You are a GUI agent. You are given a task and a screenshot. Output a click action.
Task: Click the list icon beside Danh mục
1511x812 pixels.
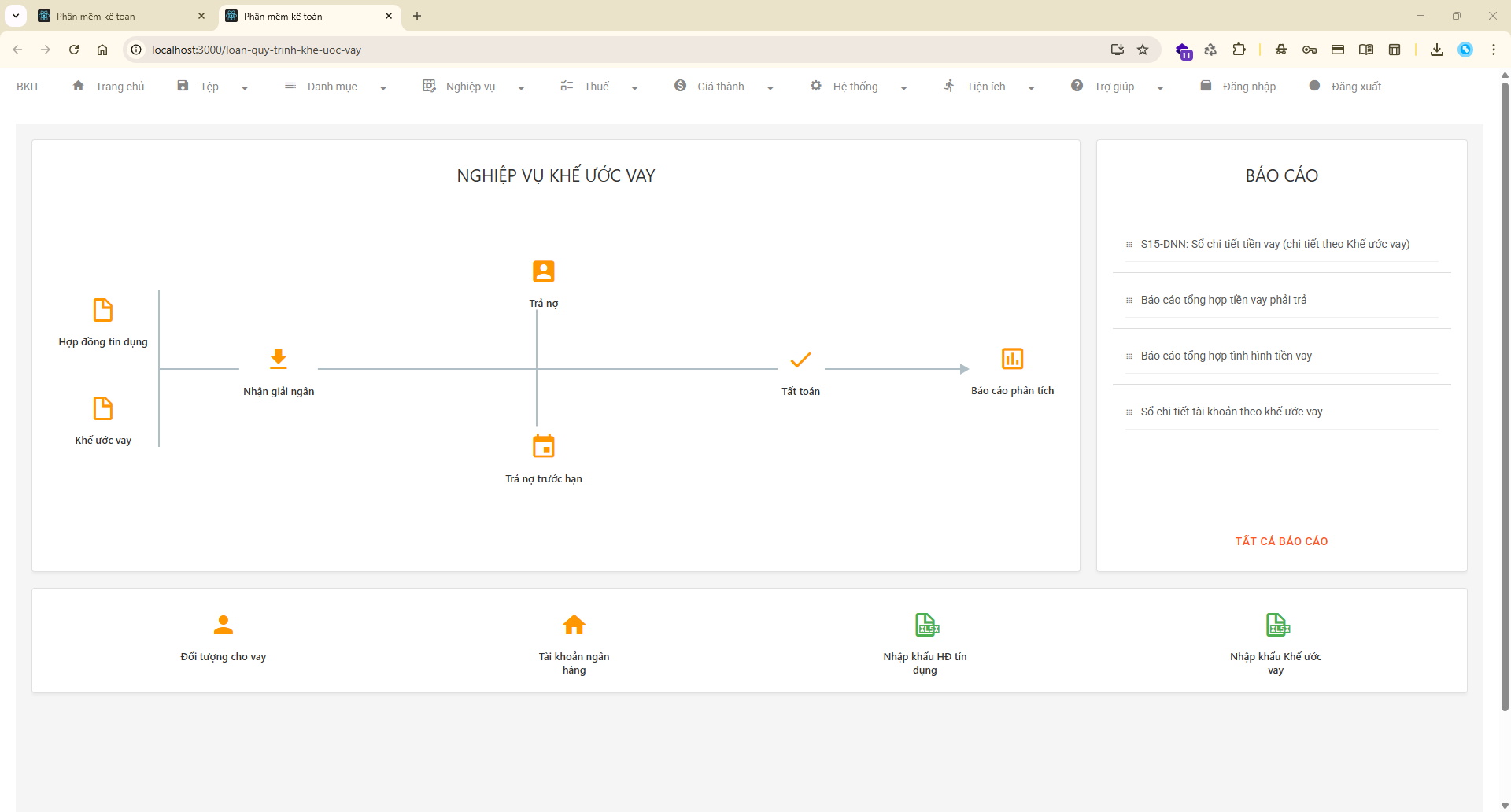pyautogui.click(x=290, y=86)
